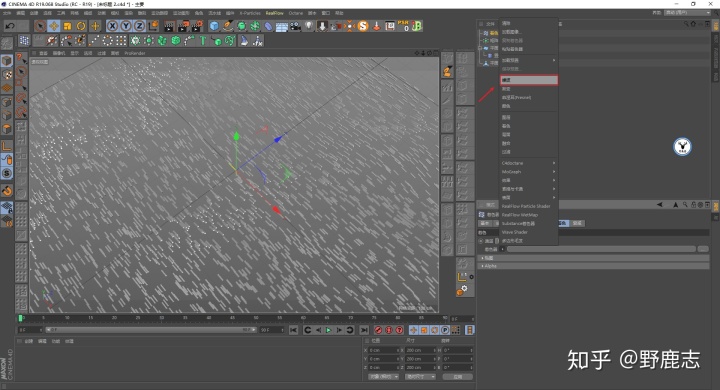
Task: Toggle the Z axis lock
Action: click(x=139, y=26)
